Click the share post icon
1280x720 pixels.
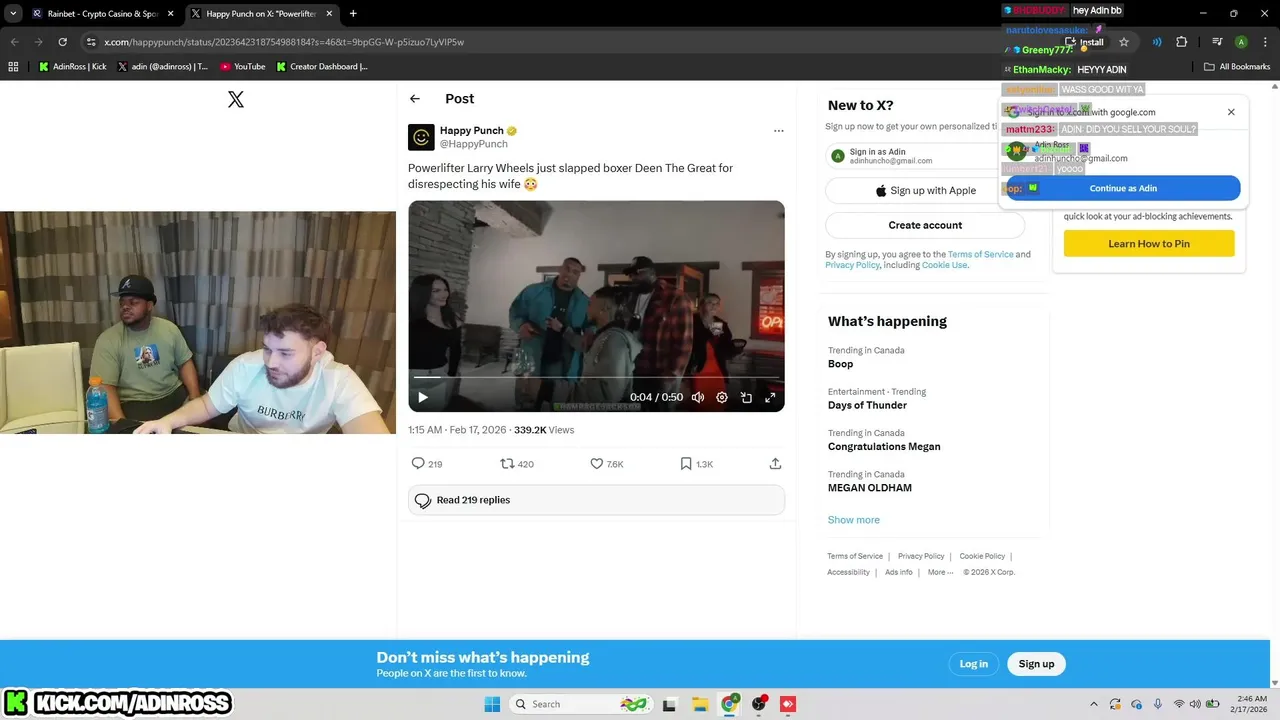[775, 464]
